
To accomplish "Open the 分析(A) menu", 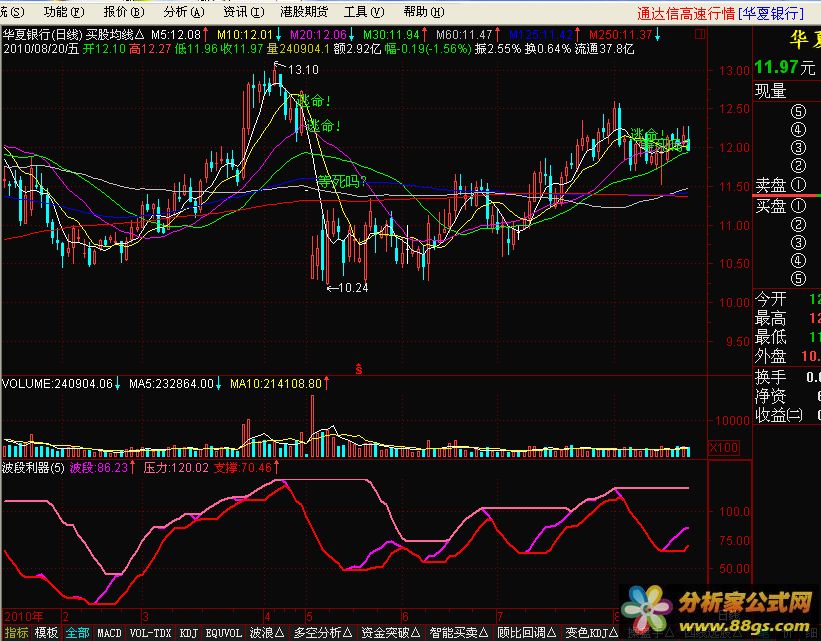I will (x=184, y=12).
